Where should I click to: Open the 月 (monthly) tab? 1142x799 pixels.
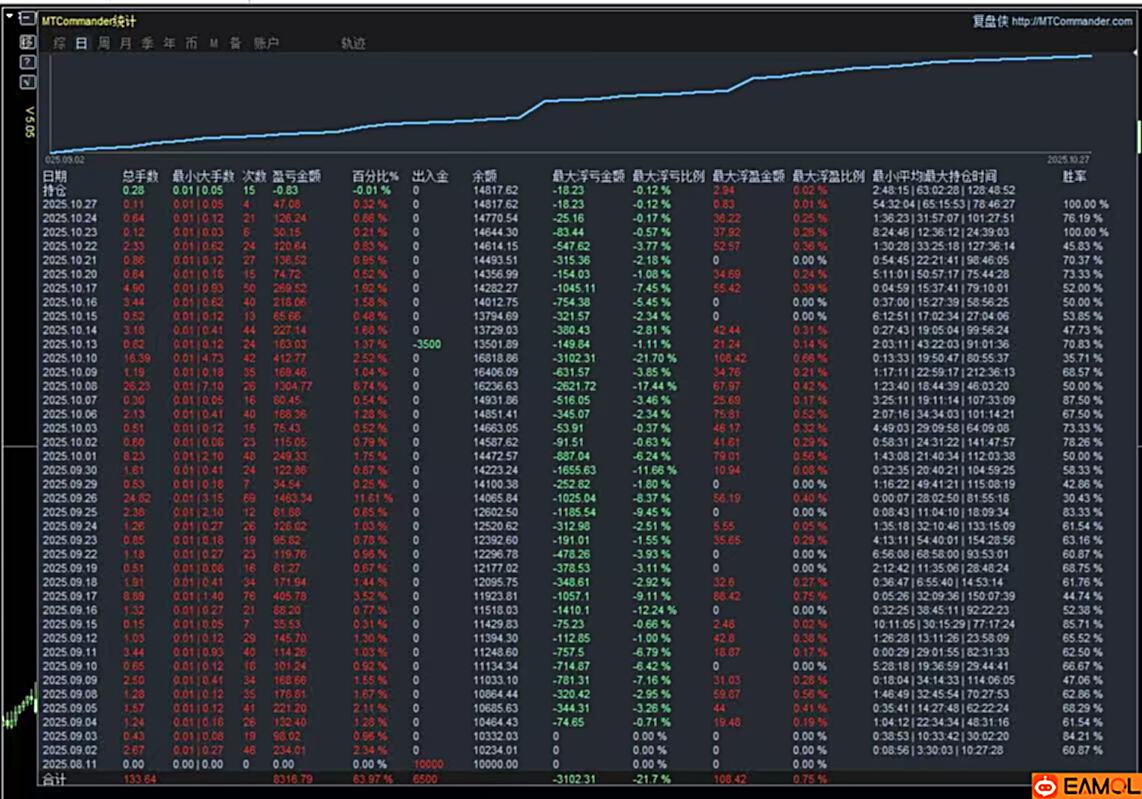[x=125, y=43]
